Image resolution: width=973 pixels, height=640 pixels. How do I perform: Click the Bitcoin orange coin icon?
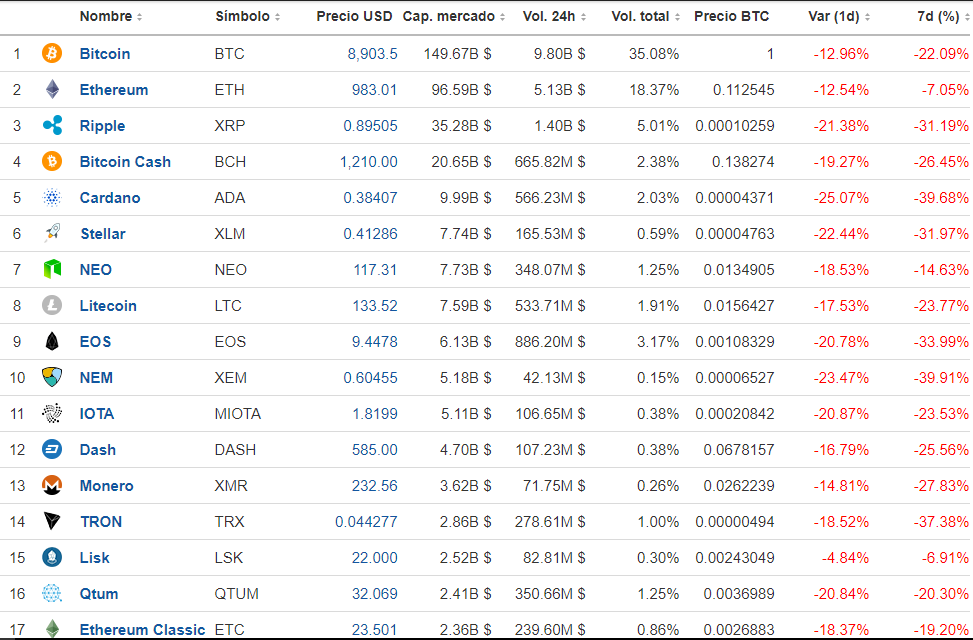tap(52, 53)
